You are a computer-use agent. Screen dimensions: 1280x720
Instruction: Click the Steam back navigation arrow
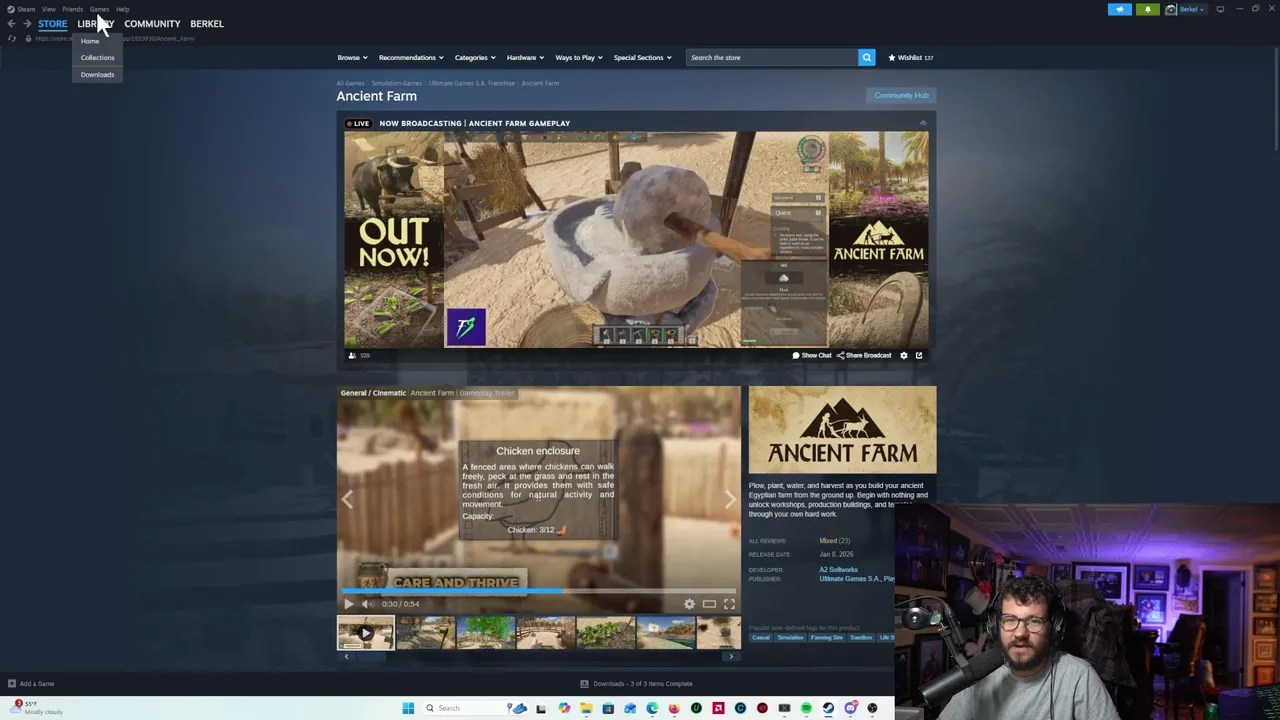point(11,24)
